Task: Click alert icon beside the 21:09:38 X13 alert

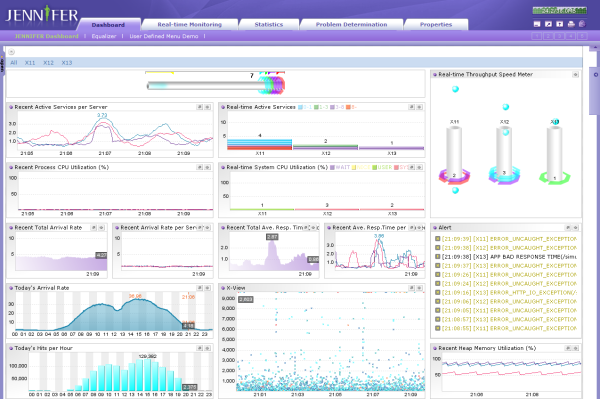Action: point(437,257)
